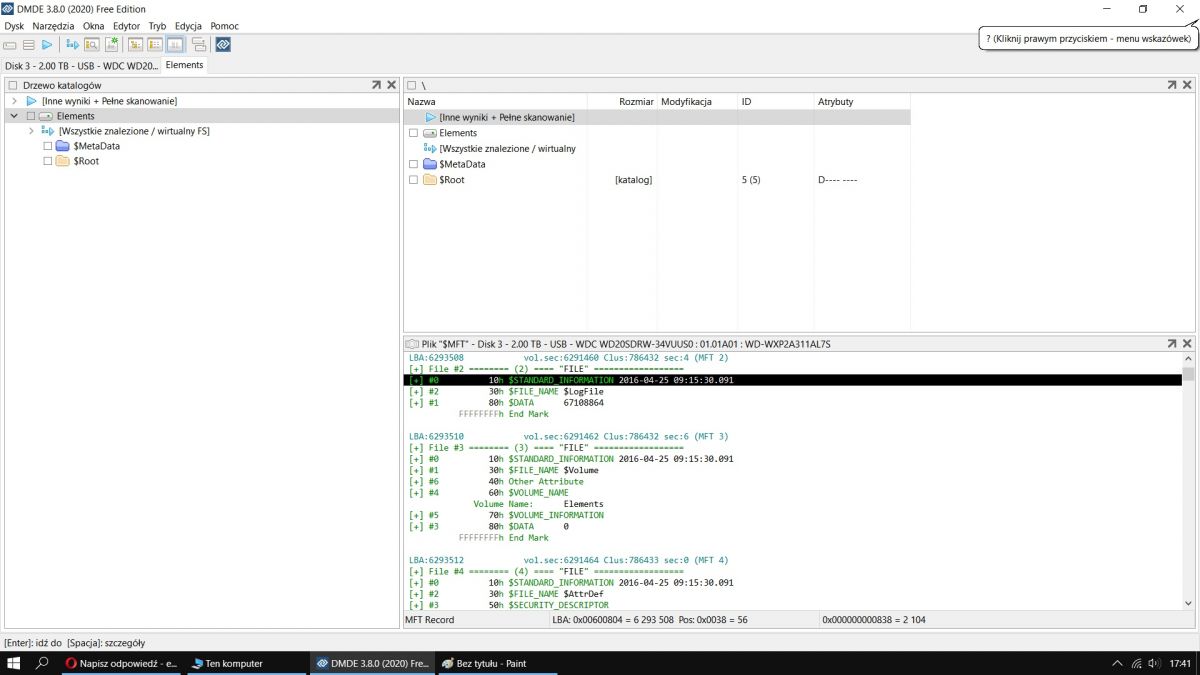Image resolution: width=1200 pixels, height=675 pixels.
Task: Click the $Root folder icon in file list
Action: 430,180
